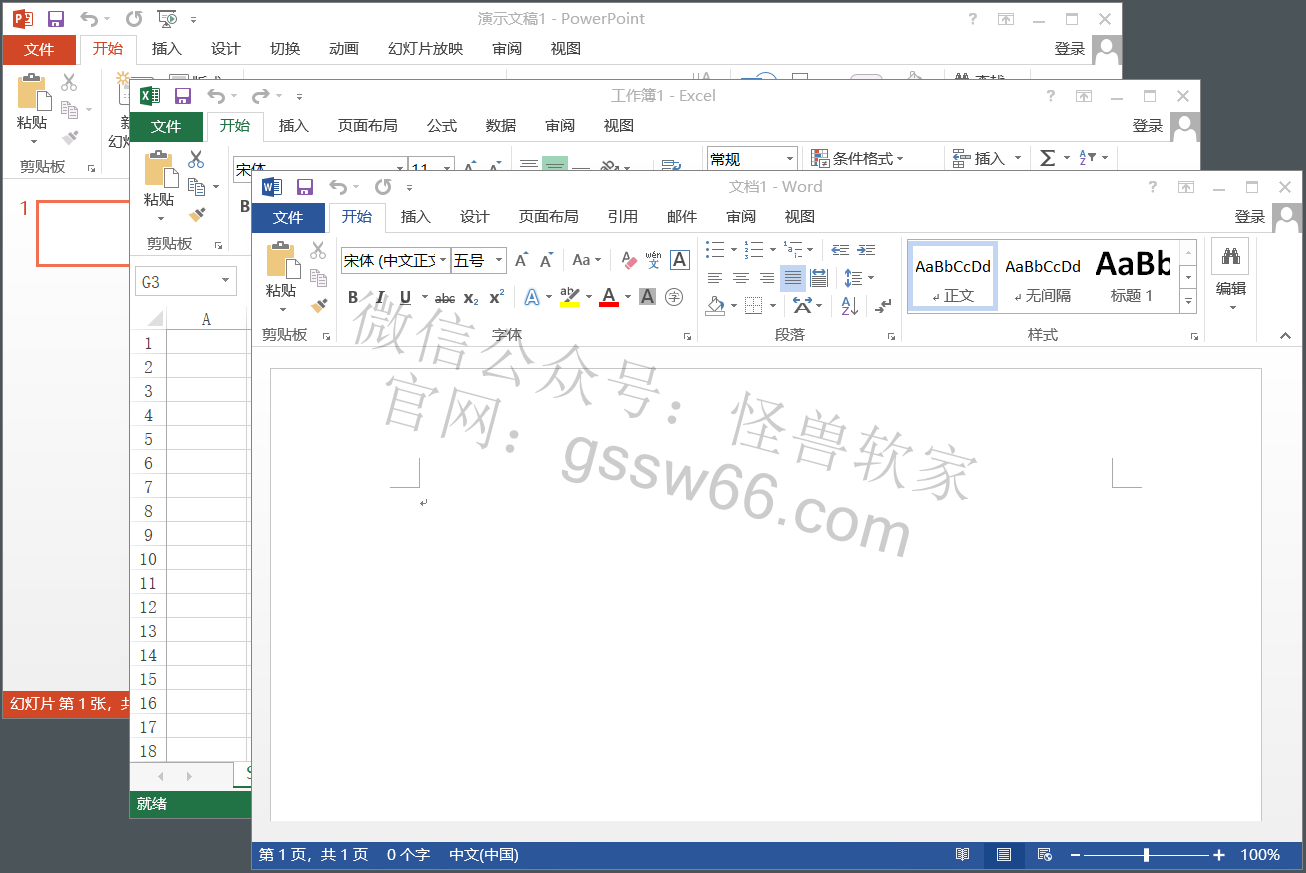Save the PowerPoint presentation from quick access

[x=55, y=19]
